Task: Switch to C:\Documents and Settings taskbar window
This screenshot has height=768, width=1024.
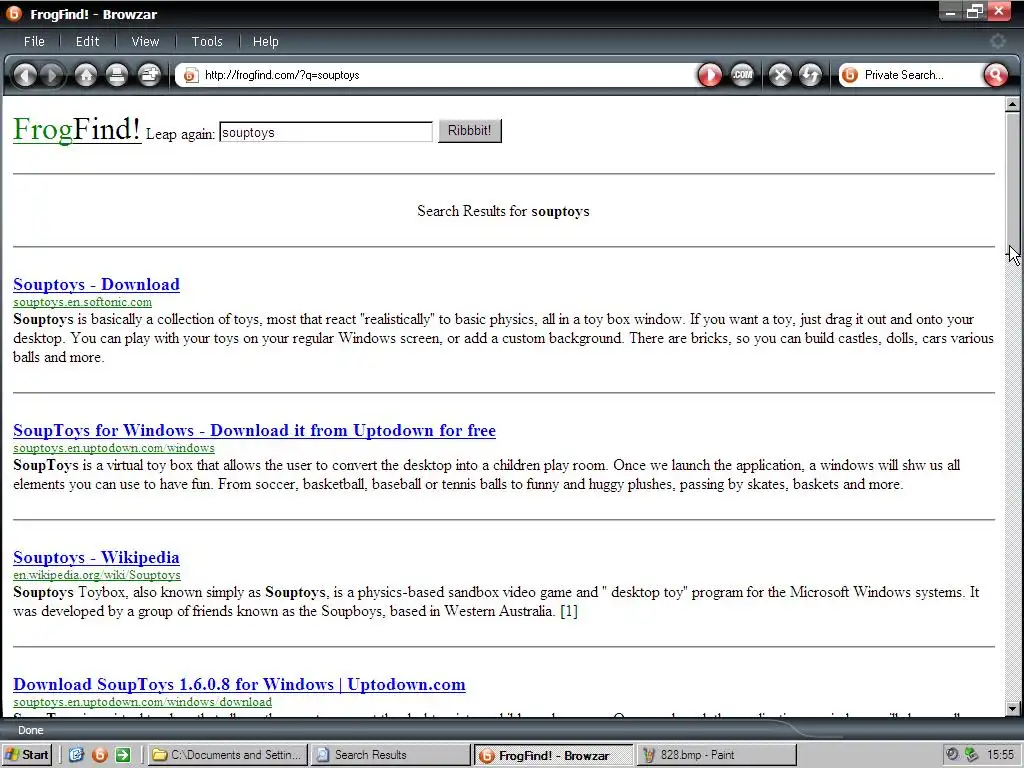Action: [x=228, y=755]
